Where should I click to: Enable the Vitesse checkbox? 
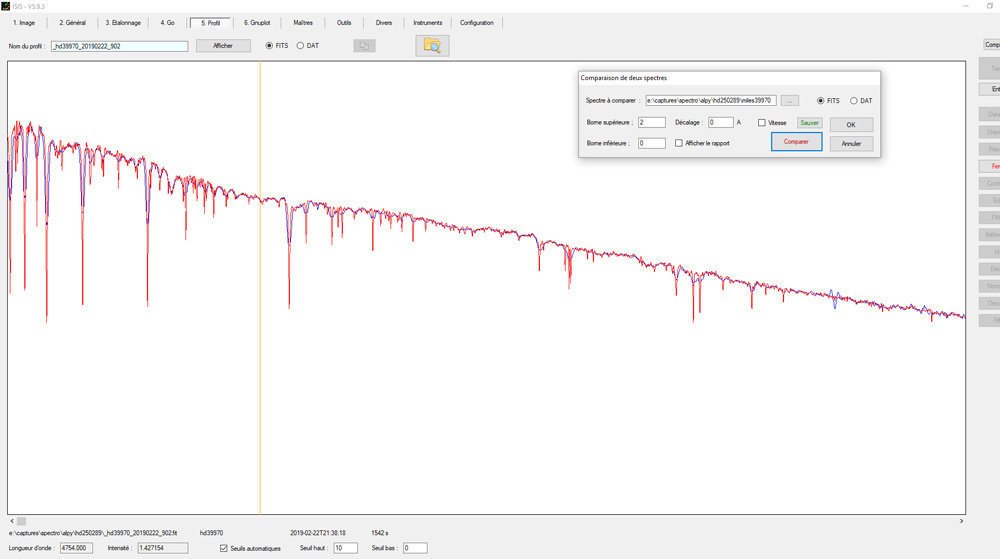tap(761, 122)
